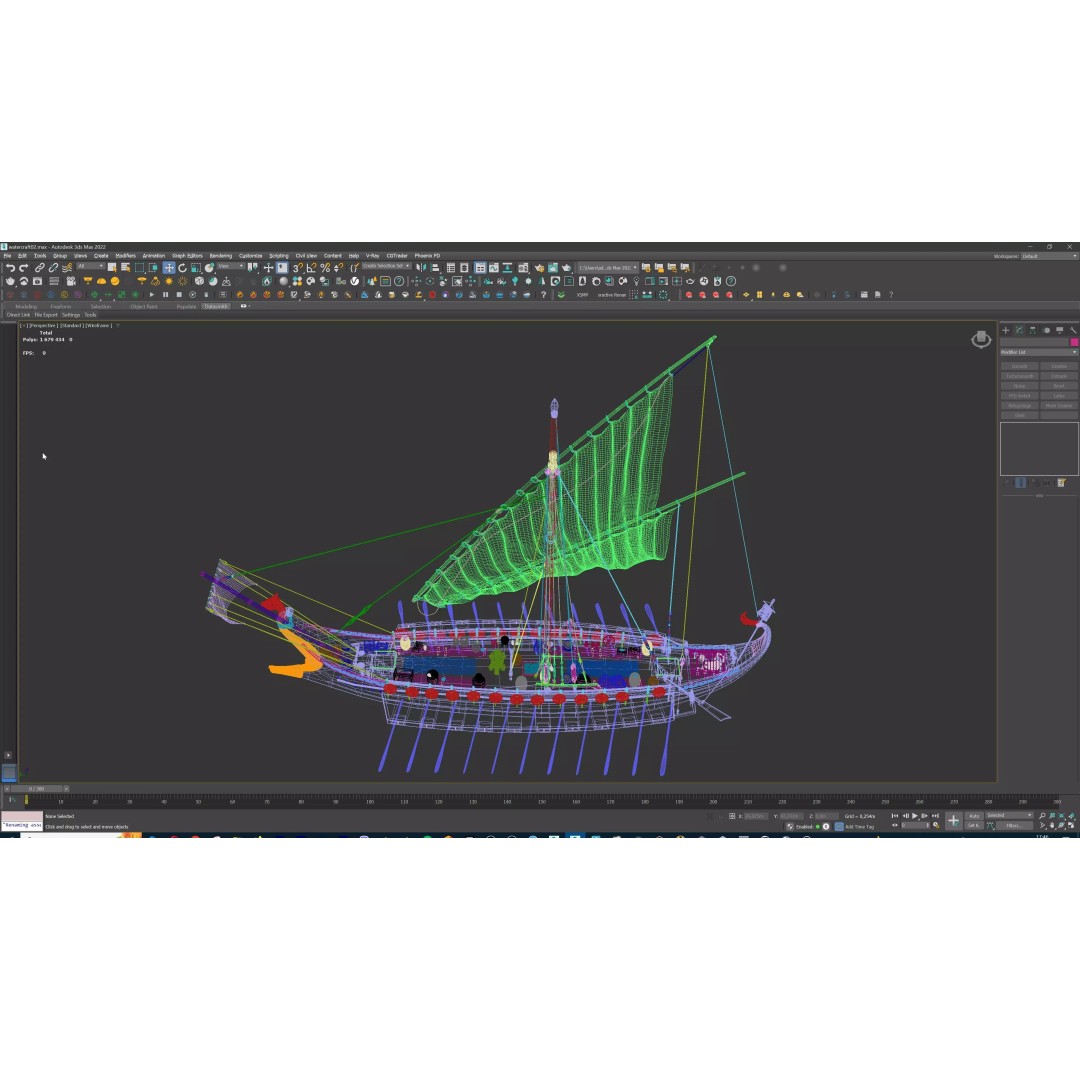
Task: Open the Graph Editors menu
Action: click(x=187, y=256)
